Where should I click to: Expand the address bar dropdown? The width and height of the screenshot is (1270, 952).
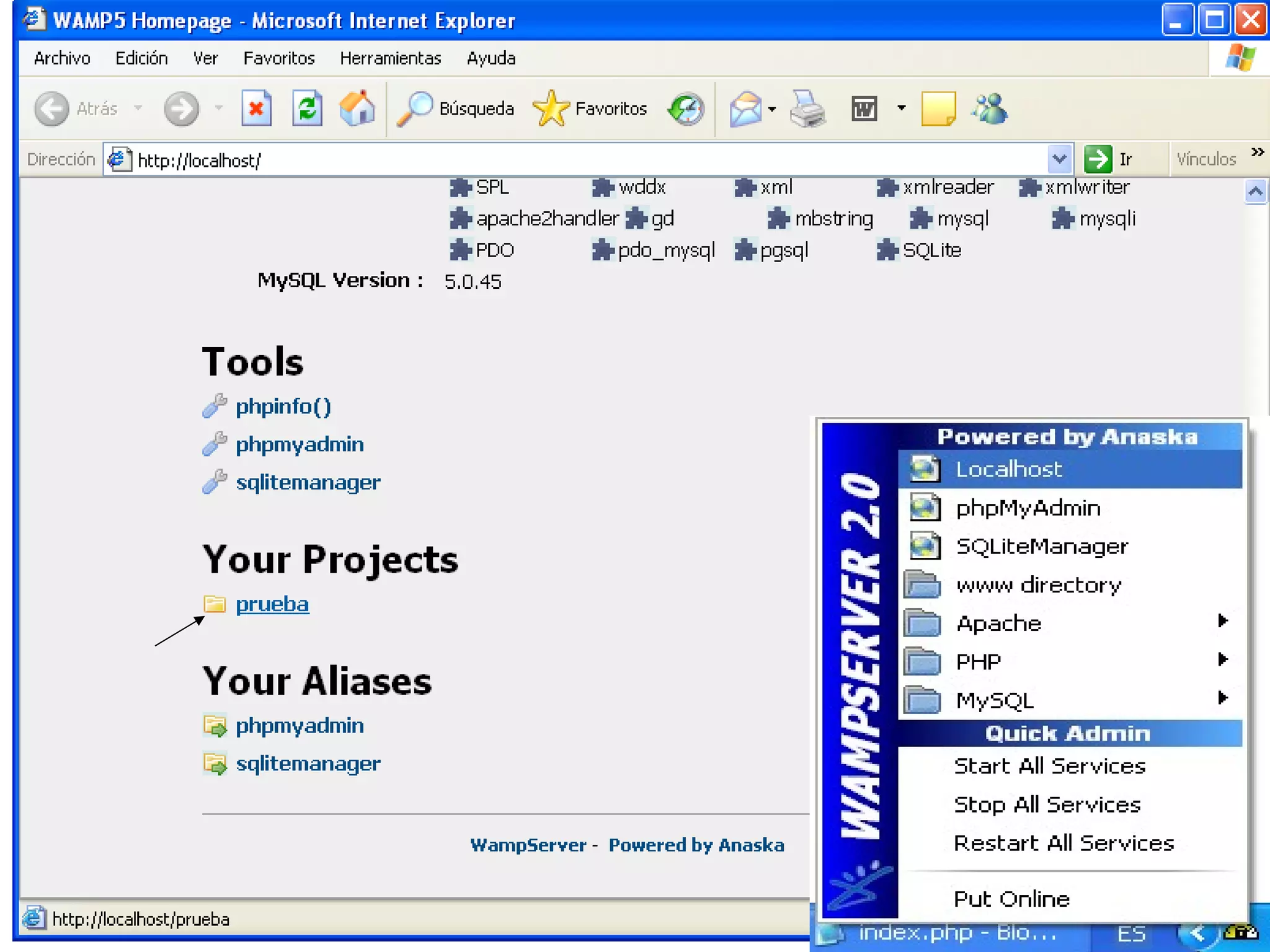pos(1059,160)
